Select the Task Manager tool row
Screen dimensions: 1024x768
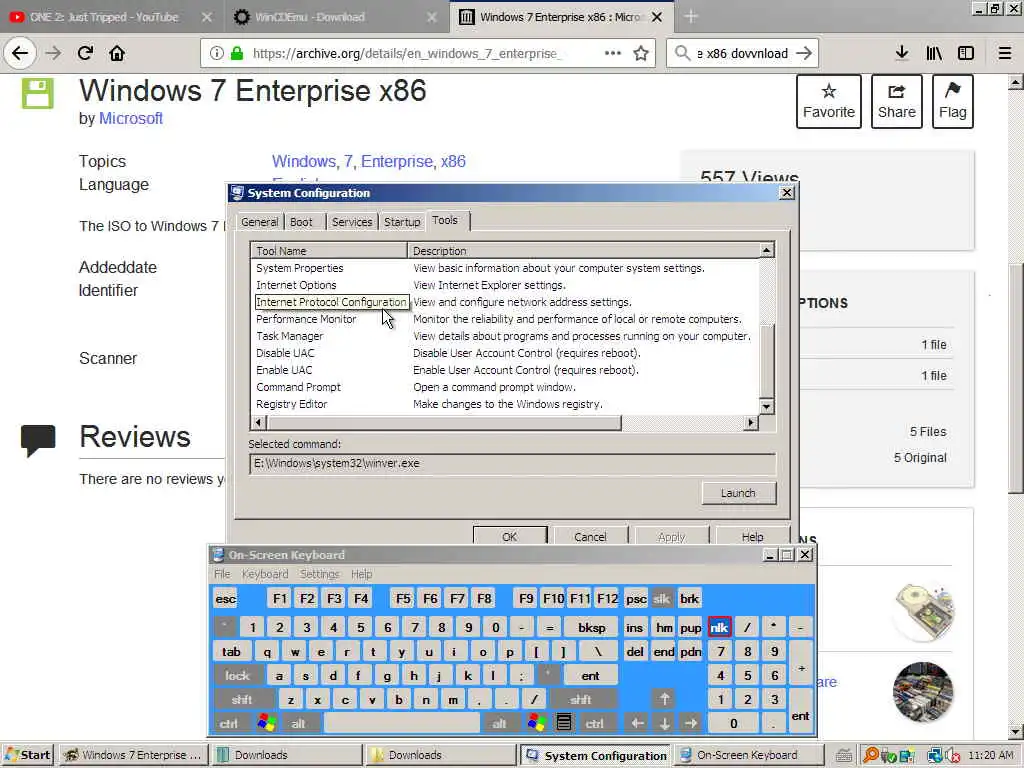(505, 336)
